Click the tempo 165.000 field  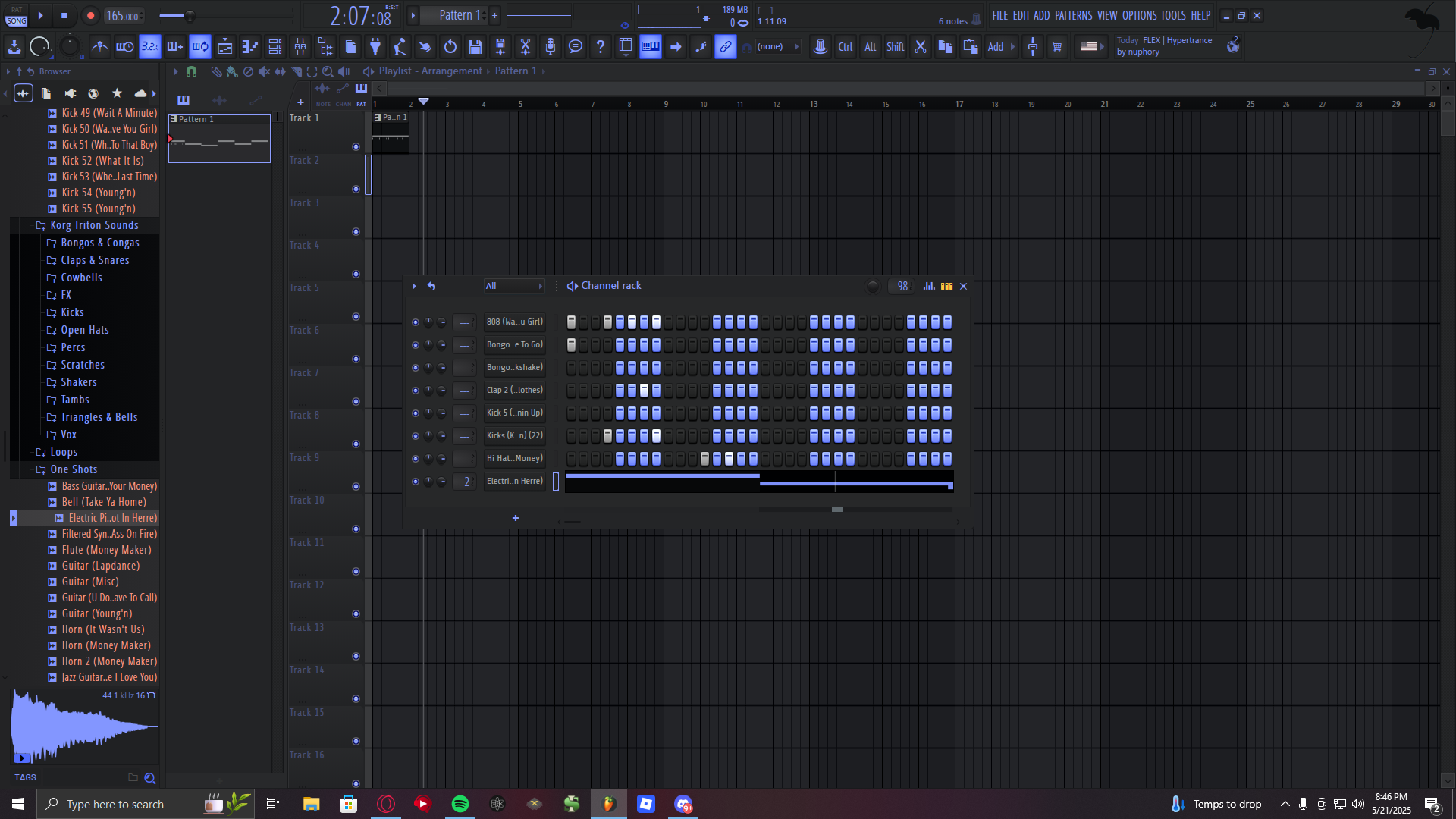(x=122, y=16)
